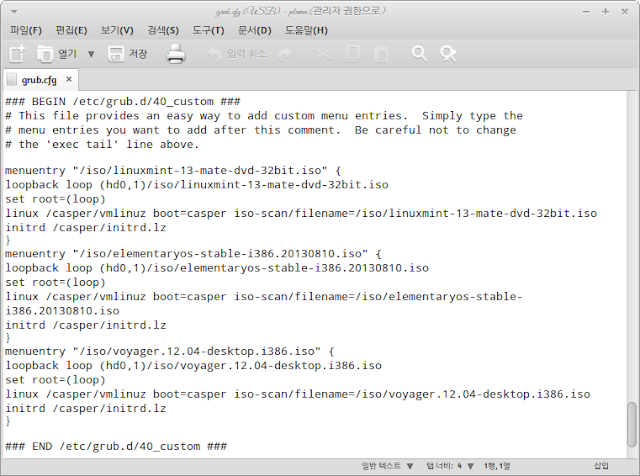Click the comment line starting '# menu entries you want'
Viewport: 640px width, 476px height.
point(260,130)
